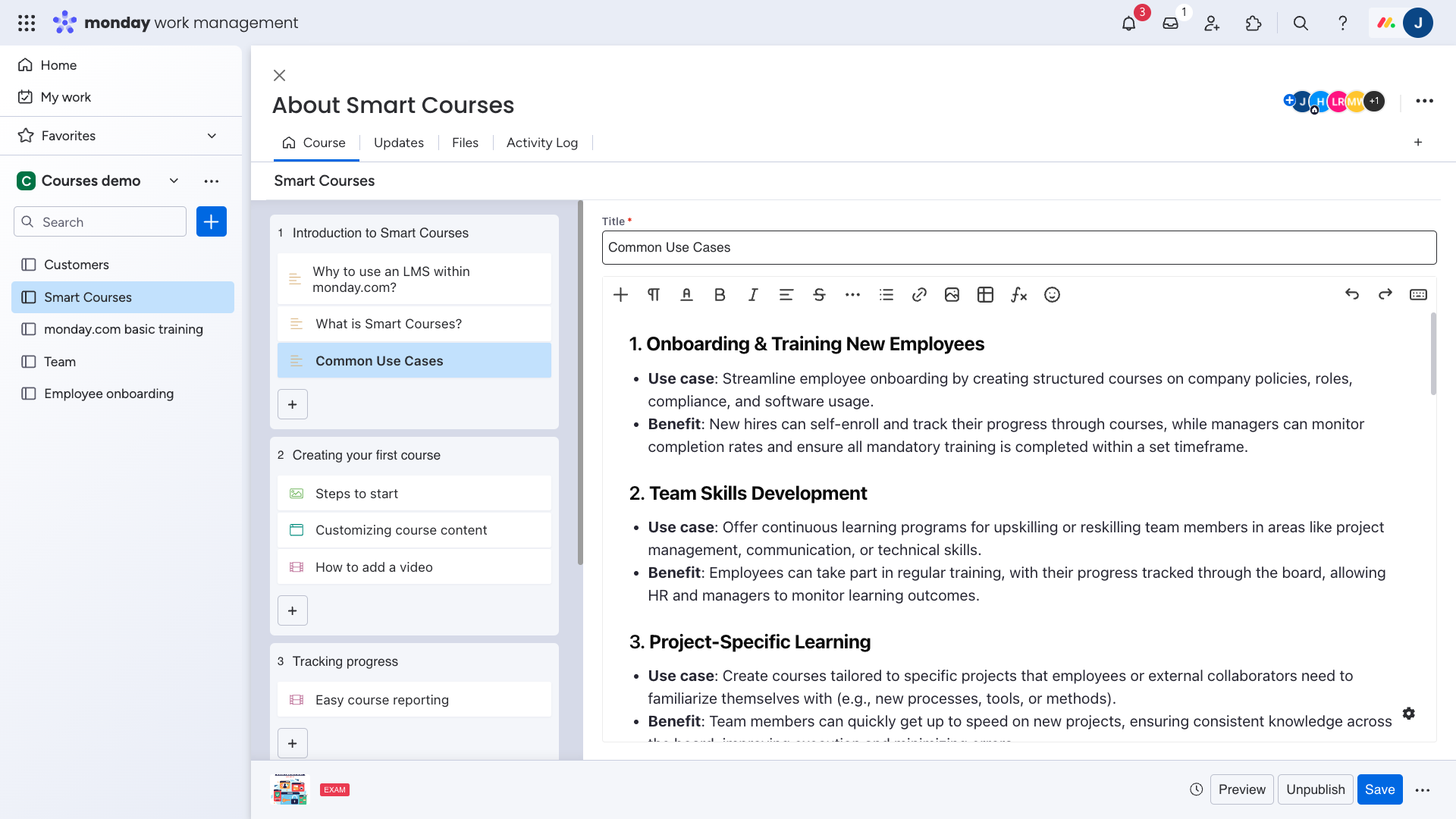The image size is (1456, 819).
Task: Open the emoji picker
Action: tap(1052, 295)
